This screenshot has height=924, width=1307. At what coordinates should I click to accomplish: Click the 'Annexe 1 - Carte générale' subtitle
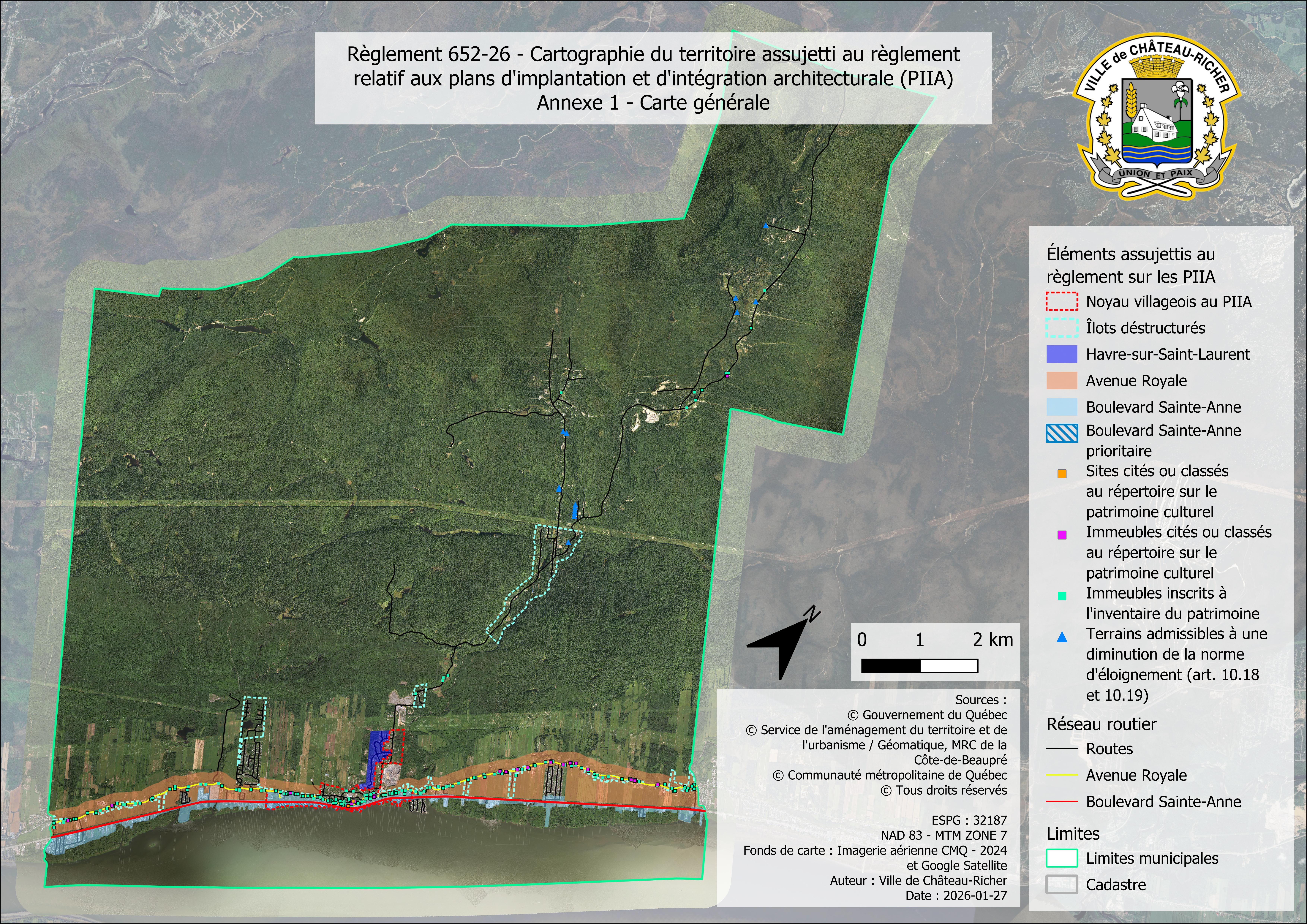pyautogui.click(x=654, y=103)
